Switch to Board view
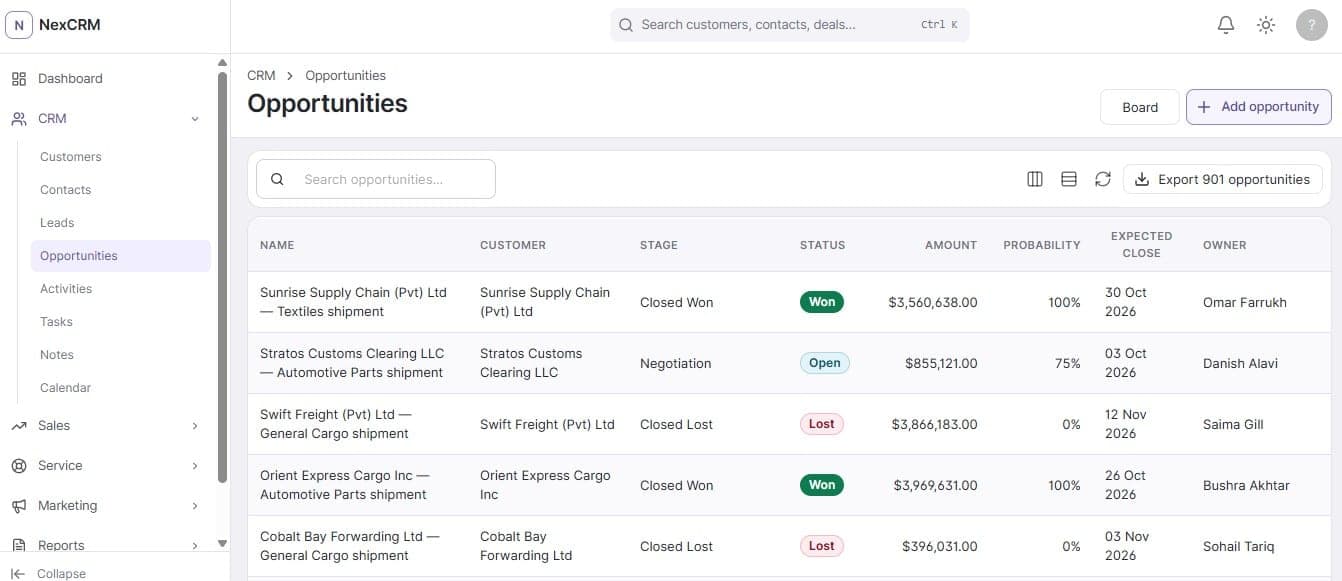The height and width of the screenshot is (581, 1342). [x=1140, y=107]
